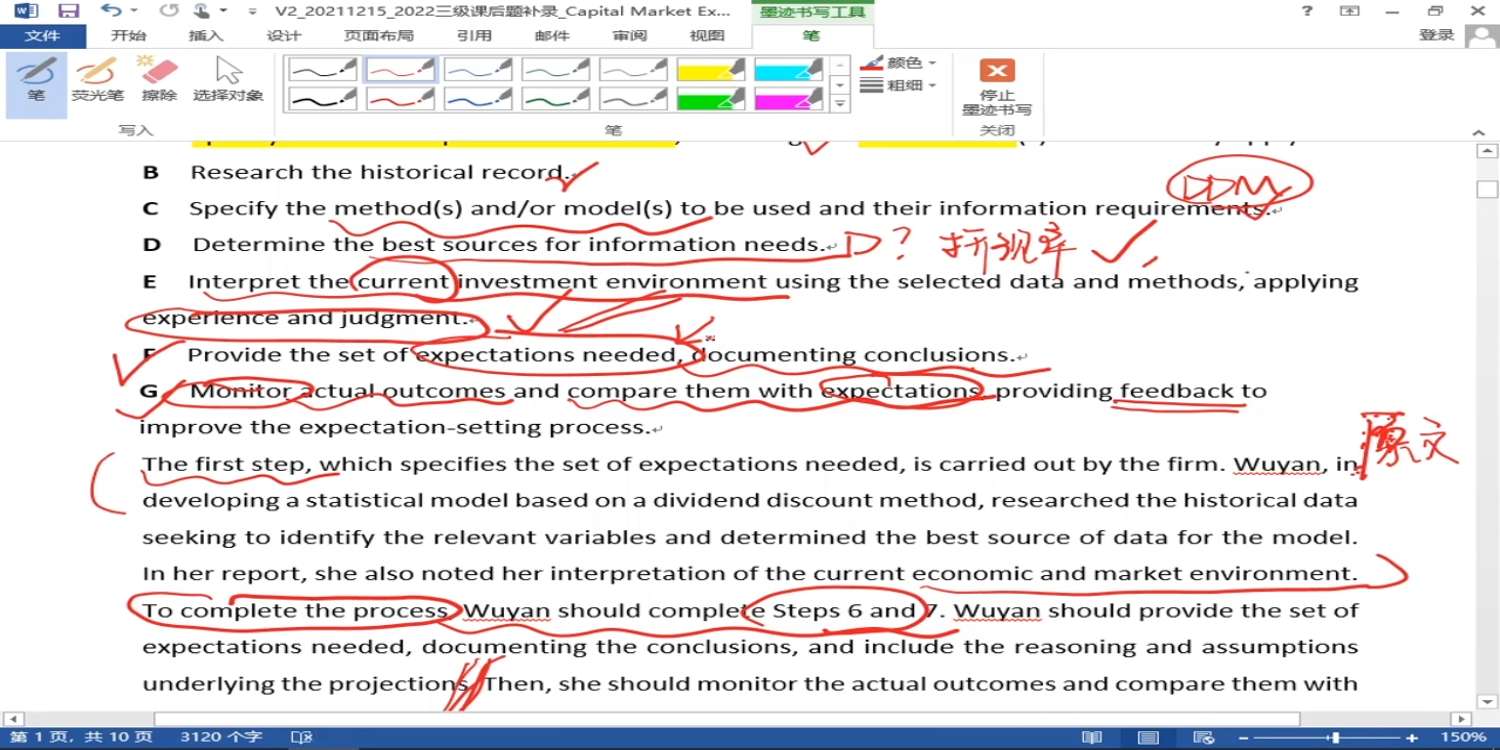Select the 笔 (Pen) ink tool

pyautogui.click(x=36, y=80)
